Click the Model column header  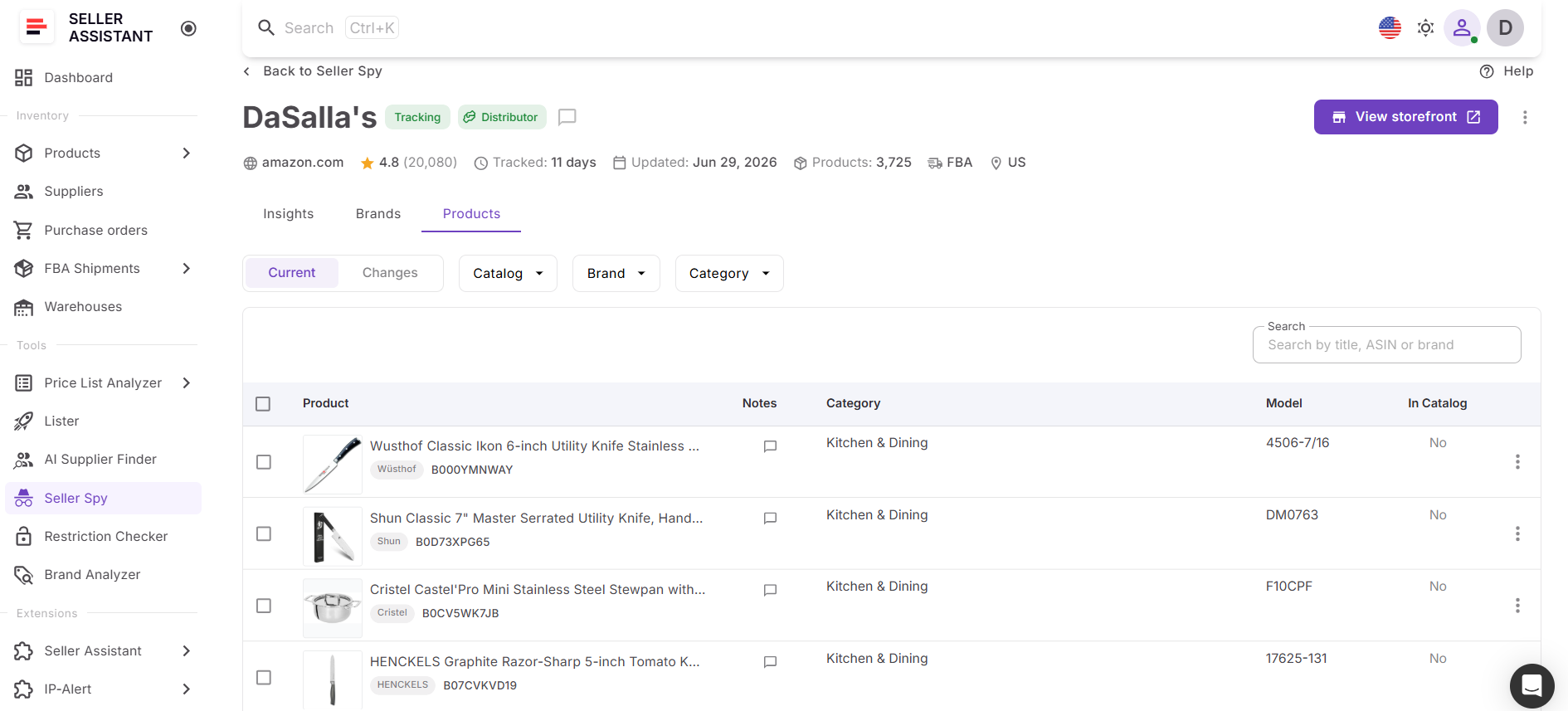point(1283,403)
